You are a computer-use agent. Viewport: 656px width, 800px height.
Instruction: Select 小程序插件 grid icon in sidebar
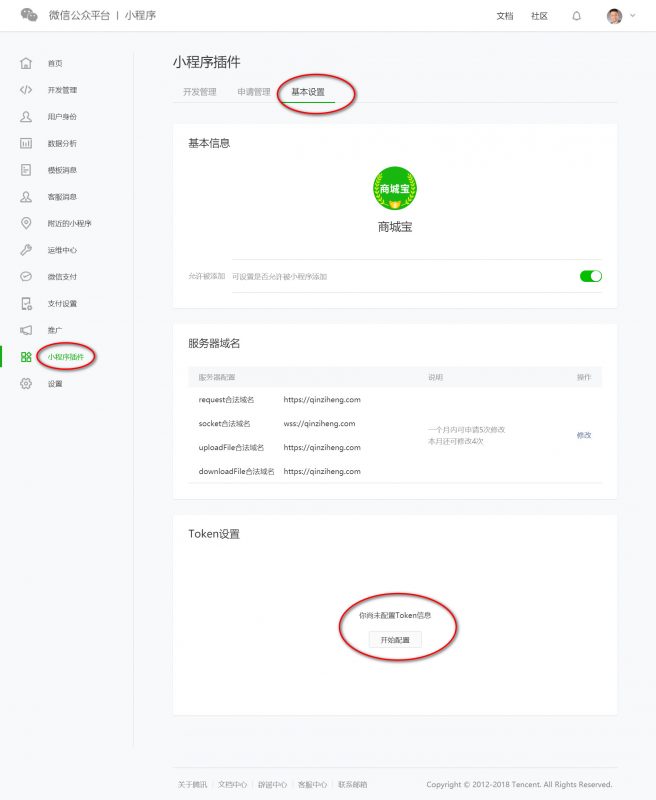pos(26,357)
